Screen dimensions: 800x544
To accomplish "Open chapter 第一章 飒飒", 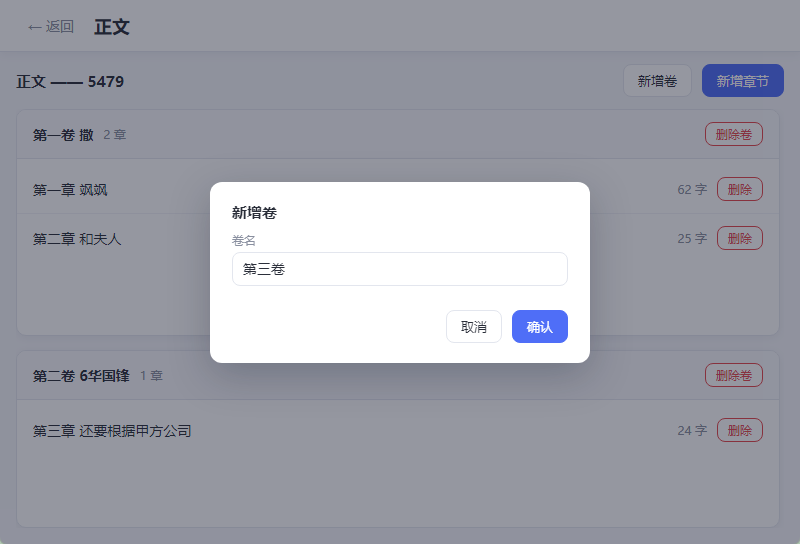I will [x=70, y=190].
